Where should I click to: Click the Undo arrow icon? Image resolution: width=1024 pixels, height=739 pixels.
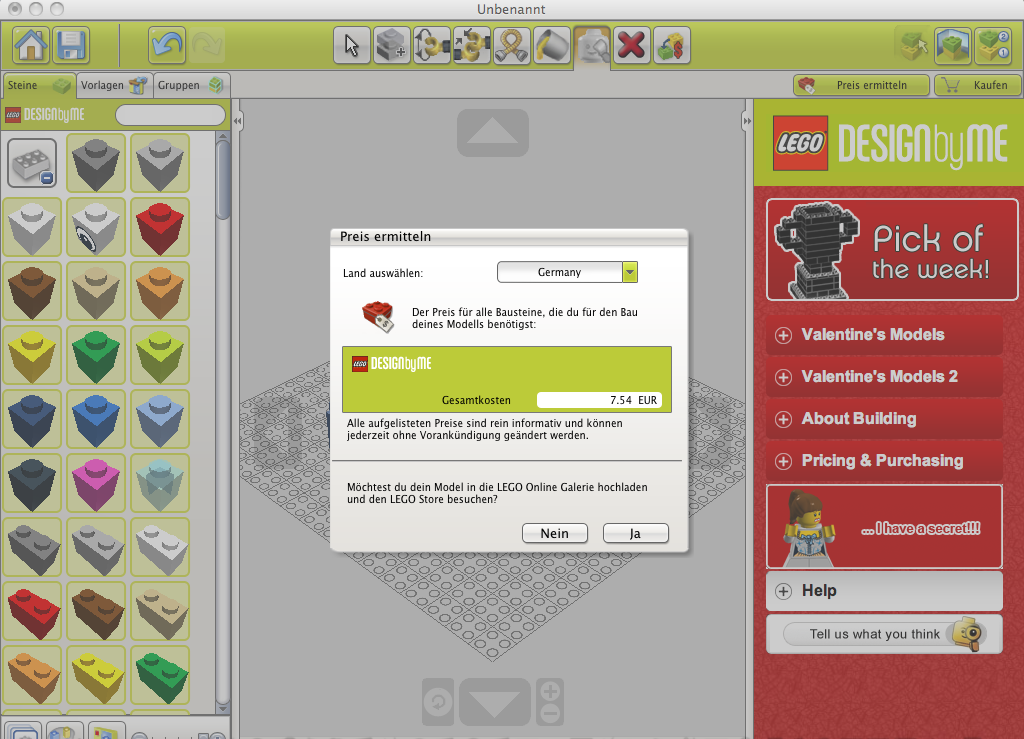[x=166, y=45]
